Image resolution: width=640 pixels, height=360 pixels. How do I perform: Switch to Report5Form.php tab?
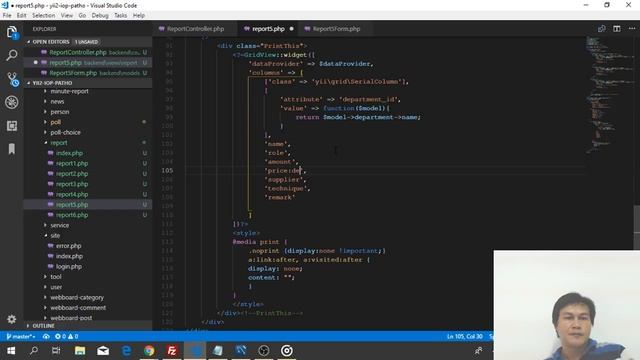[336, 29]
